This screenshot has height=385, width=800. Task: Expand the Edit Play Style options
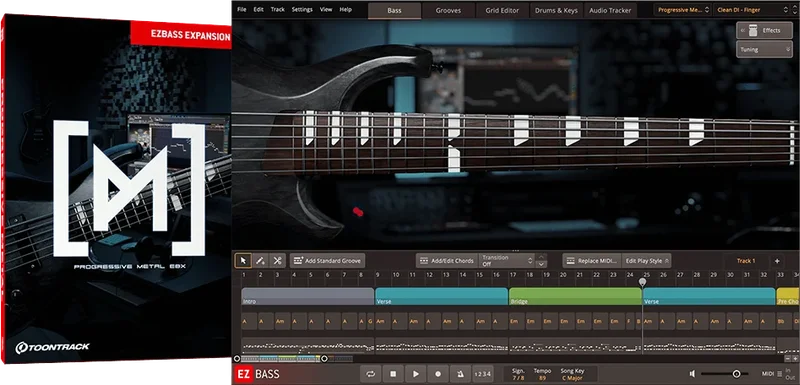point(647,261)
